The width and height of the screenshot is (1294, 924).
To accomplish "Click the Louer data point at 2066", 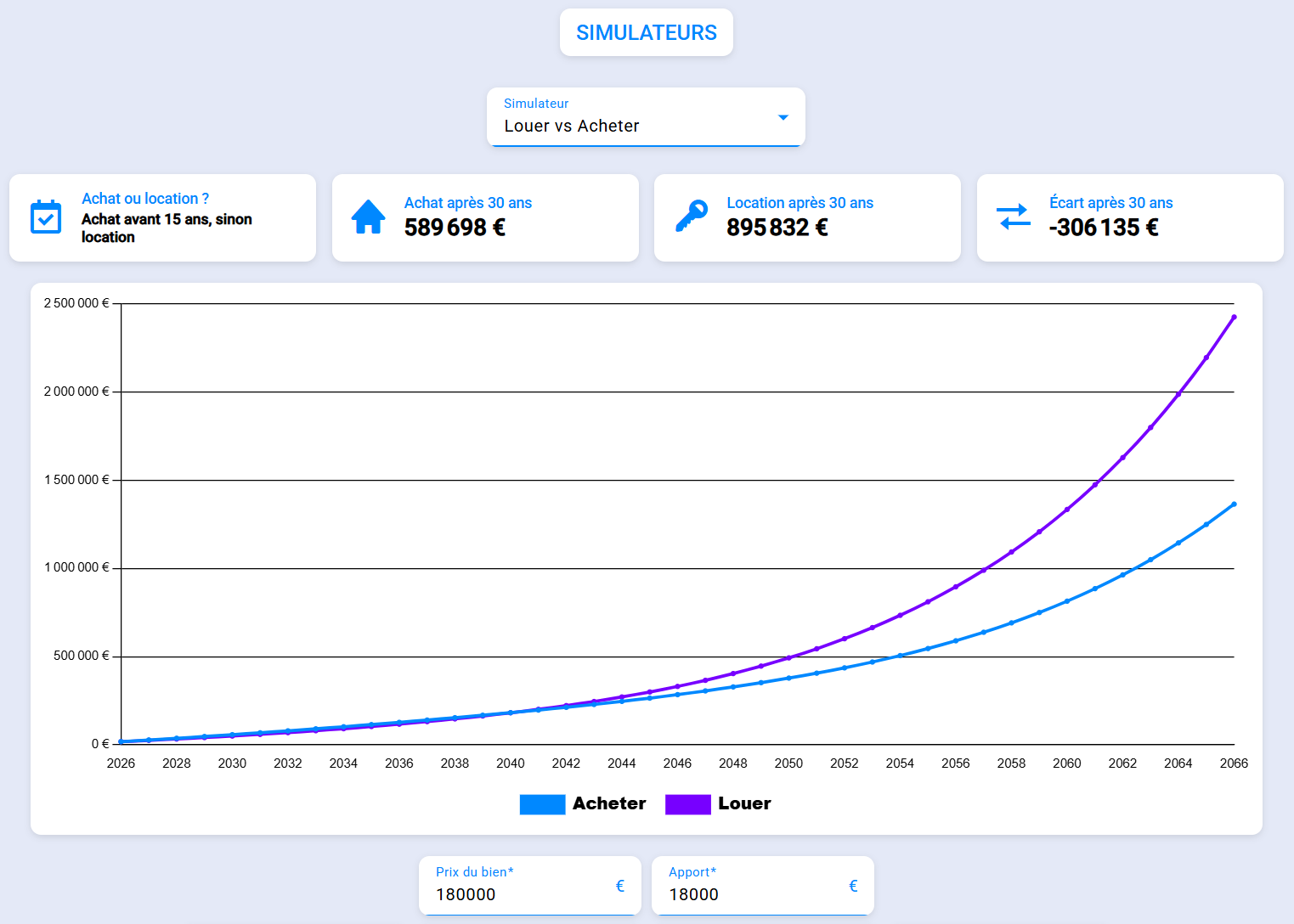I will tap(1234, 317).
